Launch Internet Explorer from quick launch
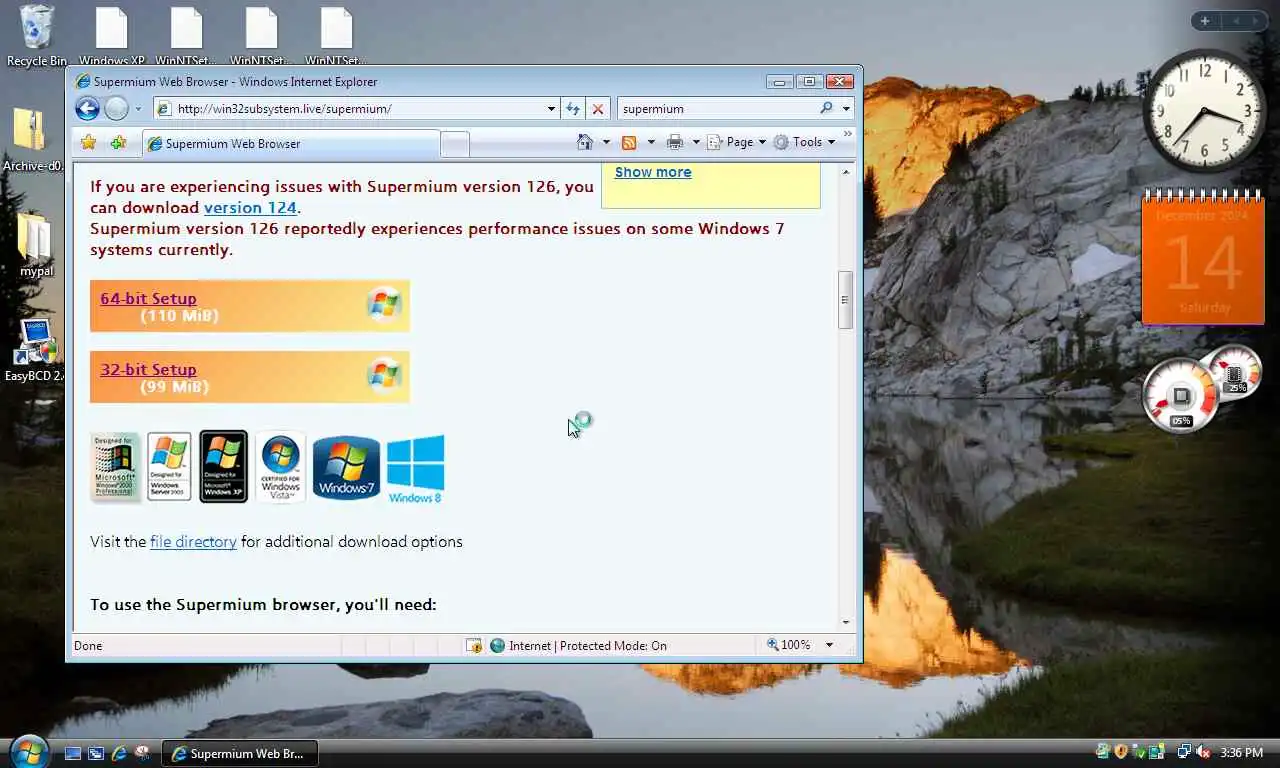This screenshot has height=768, width=1280. pyautogui.click(x=119, y=753)
